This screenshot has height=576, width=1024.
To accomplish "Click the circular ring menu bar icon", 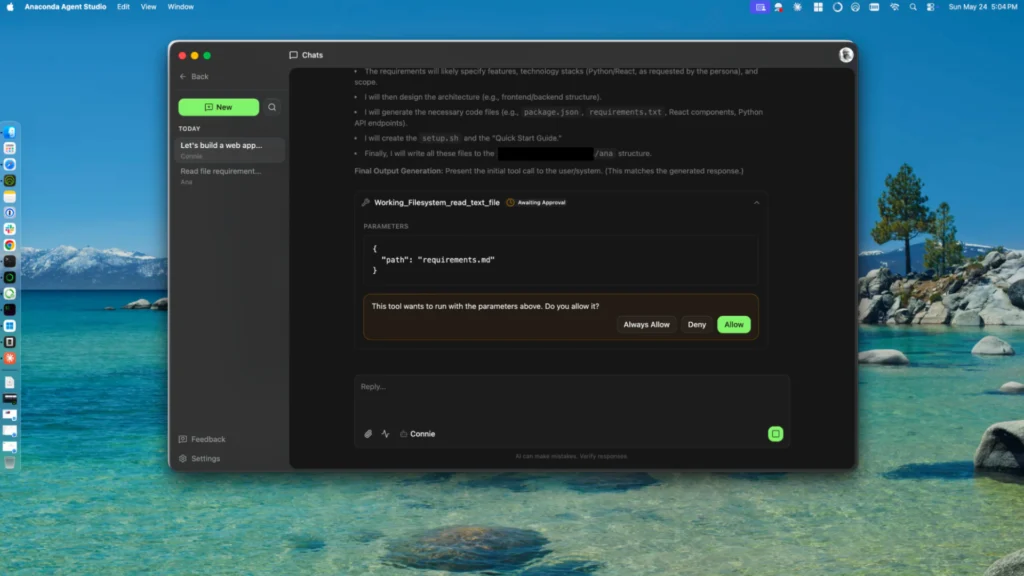I will (837, 7).
